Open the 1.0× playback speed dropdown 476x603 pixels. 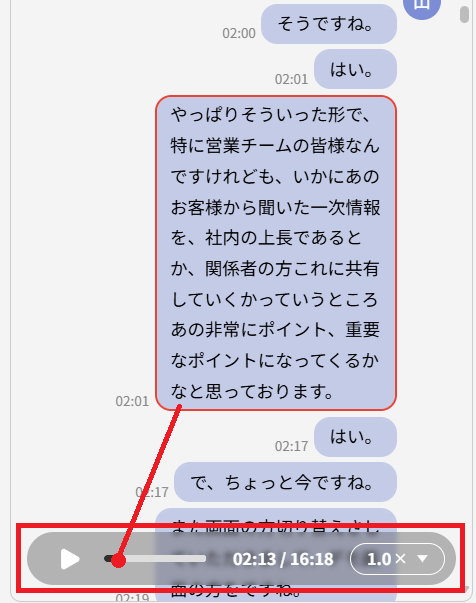397,559
